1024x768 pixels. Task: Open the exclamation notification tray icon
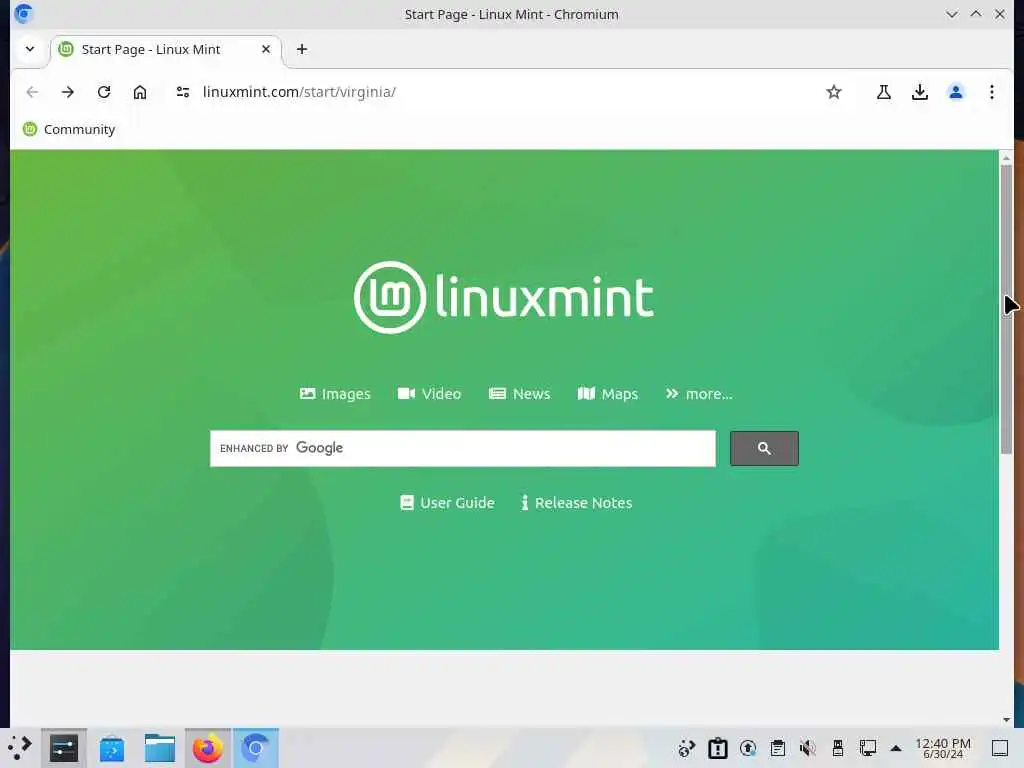718,748
